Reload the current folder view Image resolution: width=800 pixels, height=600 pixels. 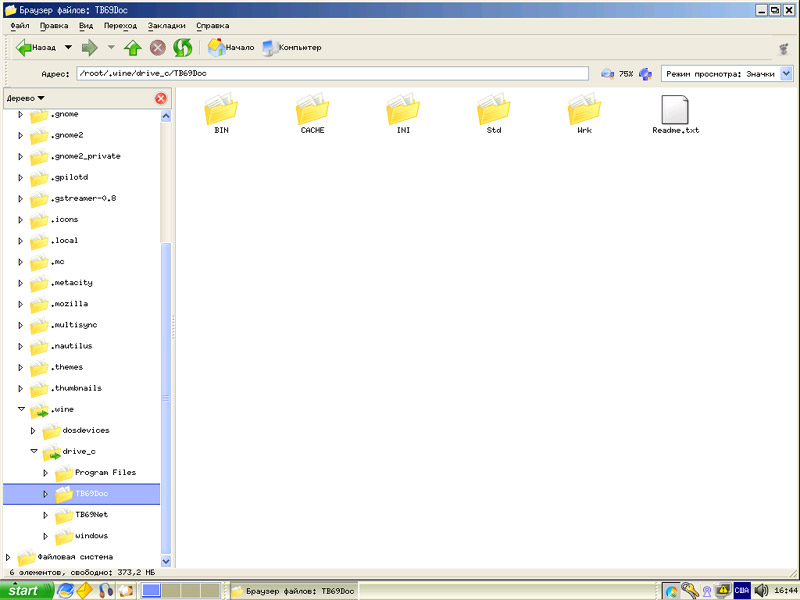[182, 47]
